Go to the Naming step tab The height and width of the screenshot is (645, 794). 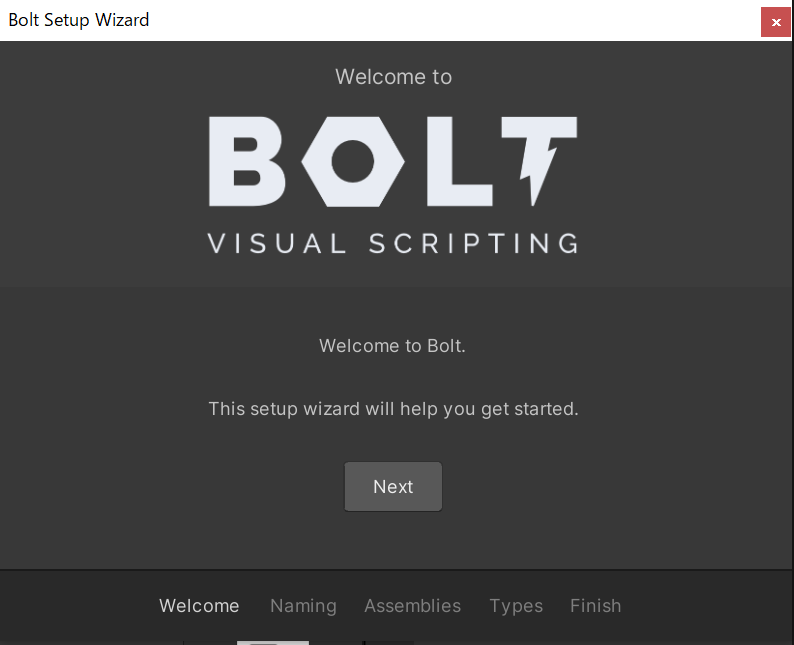pyautogui.click(x=303, y=606)
